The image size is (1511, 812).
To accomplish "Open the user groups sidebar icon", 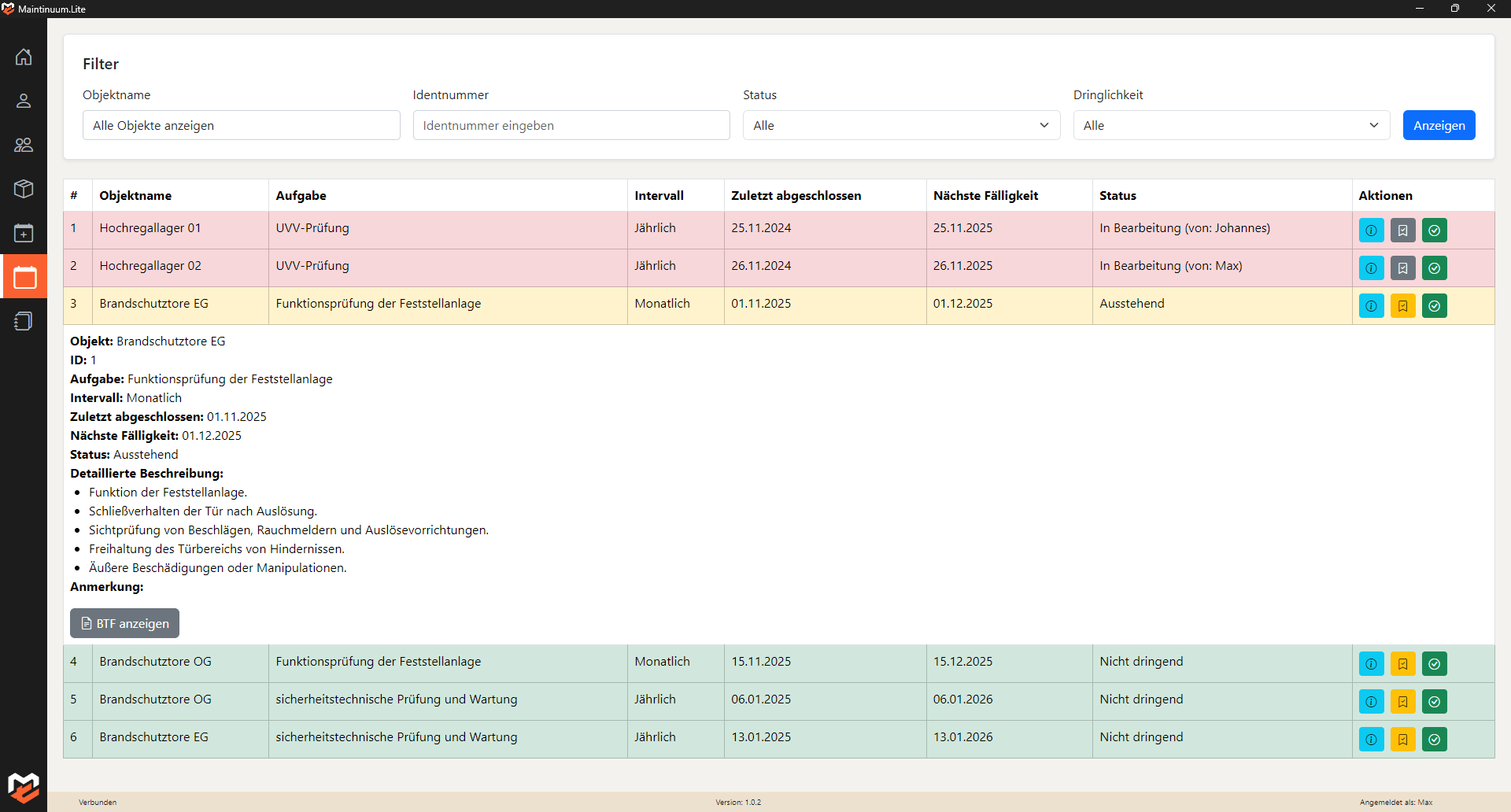I will pyautogui.click(x=24, y=145).
